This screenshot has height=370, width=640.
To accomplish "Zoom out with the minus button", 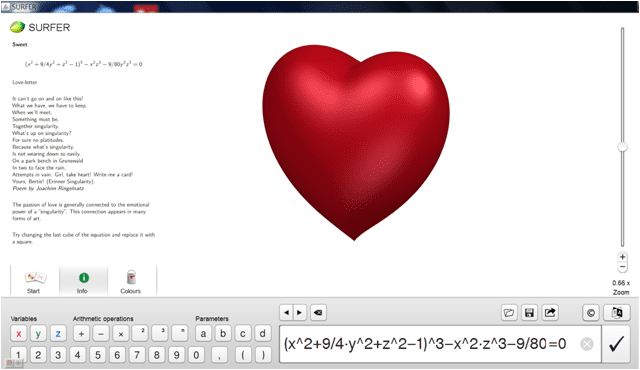I will (x=622, y=267).
